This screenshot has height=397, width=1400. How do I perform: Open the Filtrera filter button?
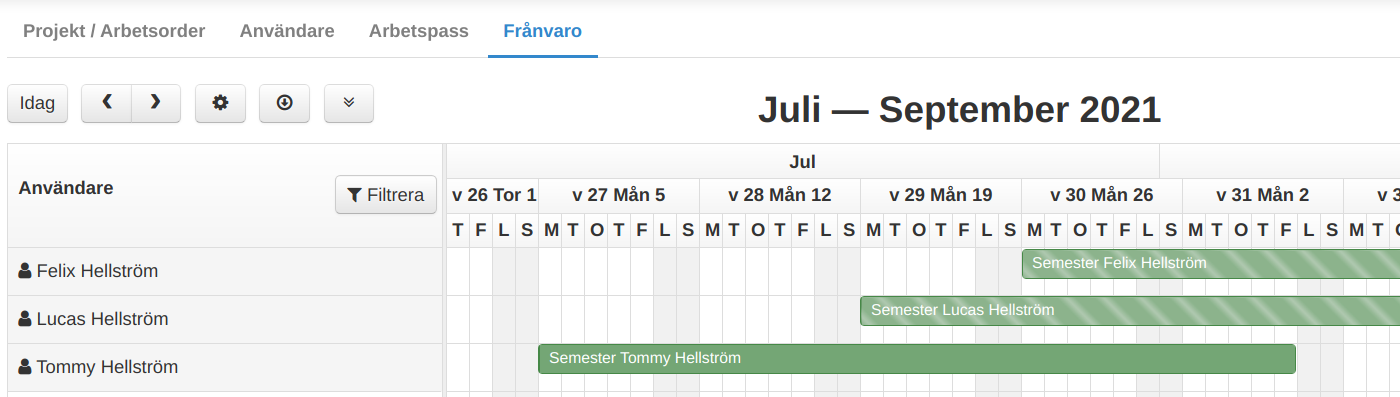pos(386,195)
